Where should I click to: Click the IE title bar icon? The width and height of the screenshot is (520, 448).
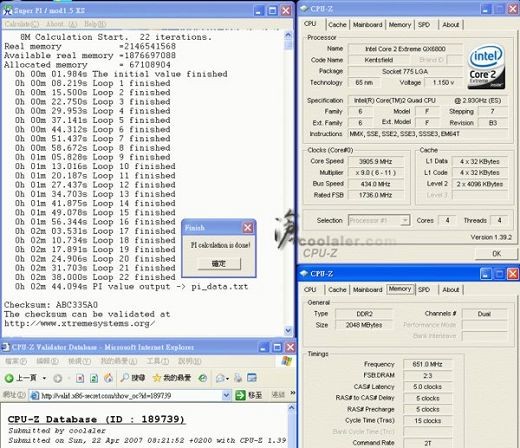click(x=5, y=347)
